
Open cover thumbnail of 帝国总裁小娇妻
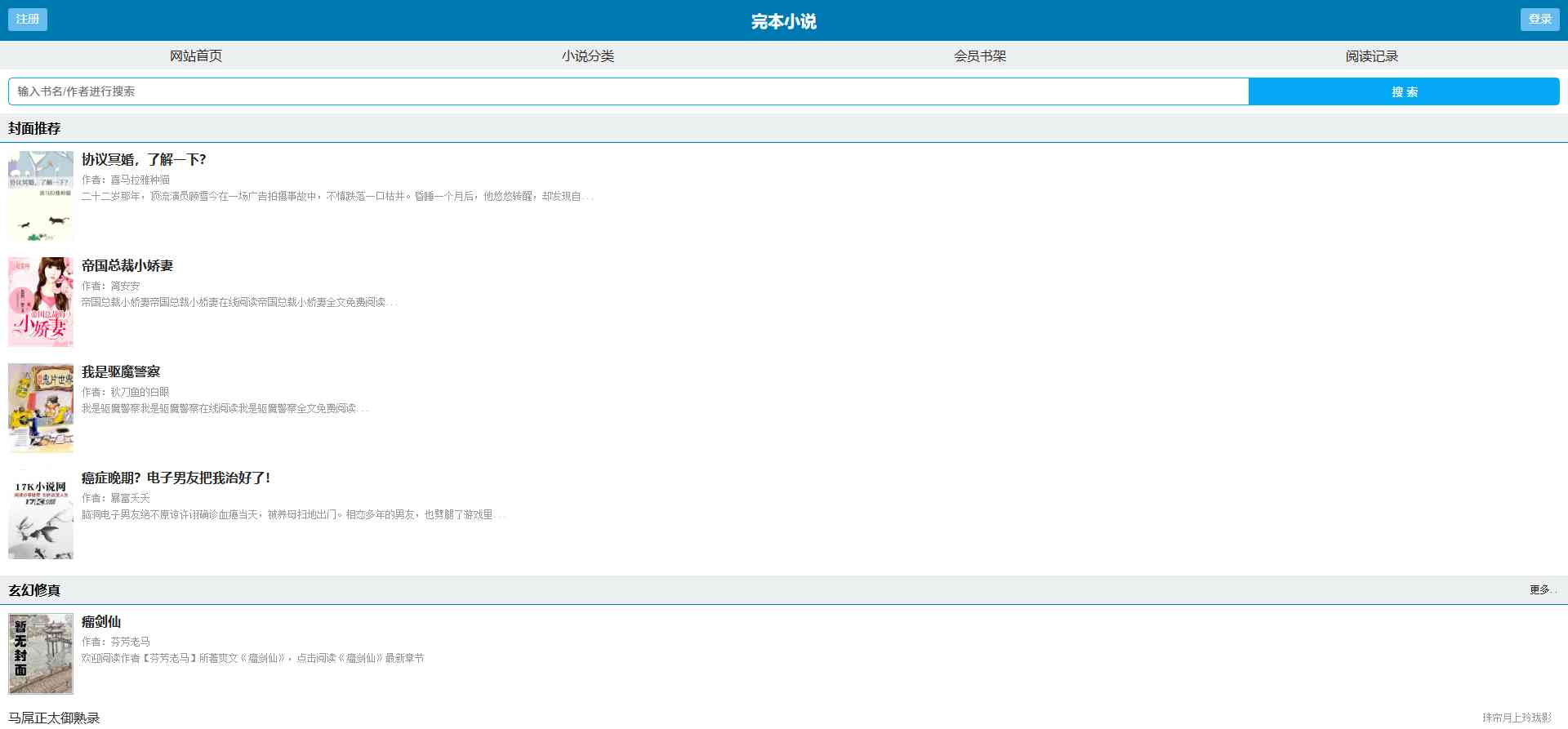41,302
